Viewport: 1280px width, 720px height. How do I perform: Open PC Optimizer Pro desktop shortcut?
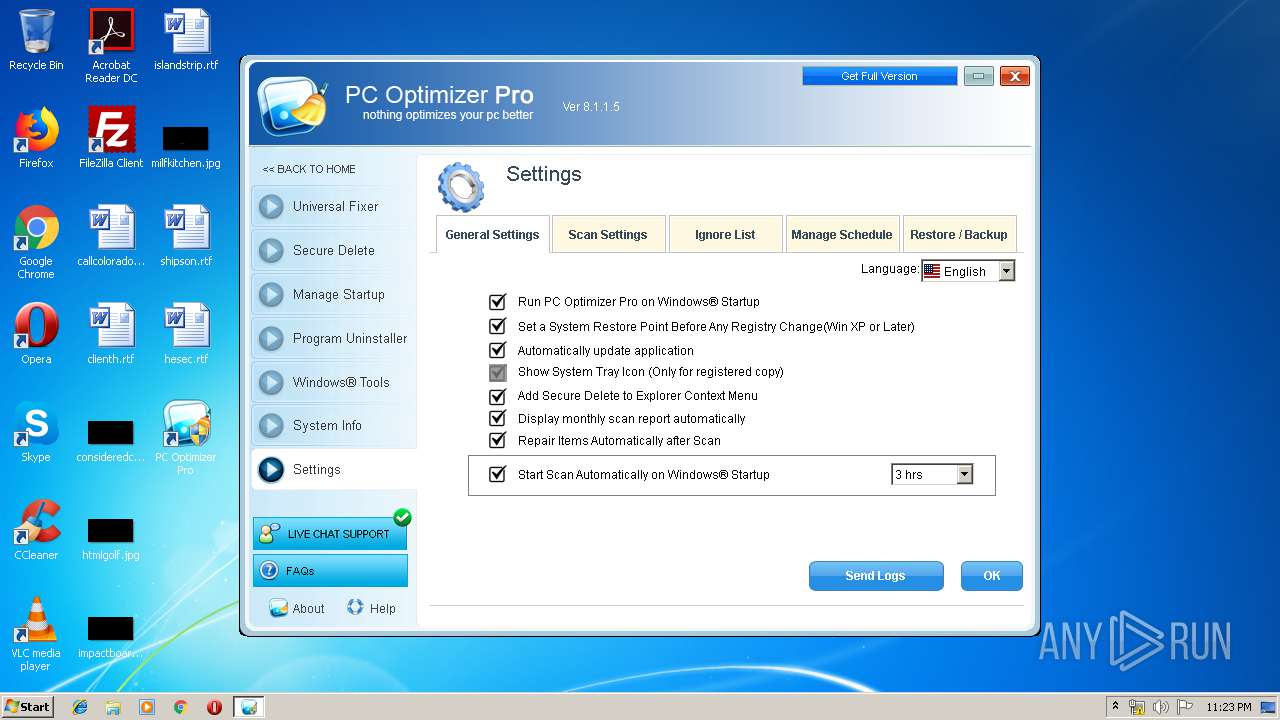(x=186, y=438)
